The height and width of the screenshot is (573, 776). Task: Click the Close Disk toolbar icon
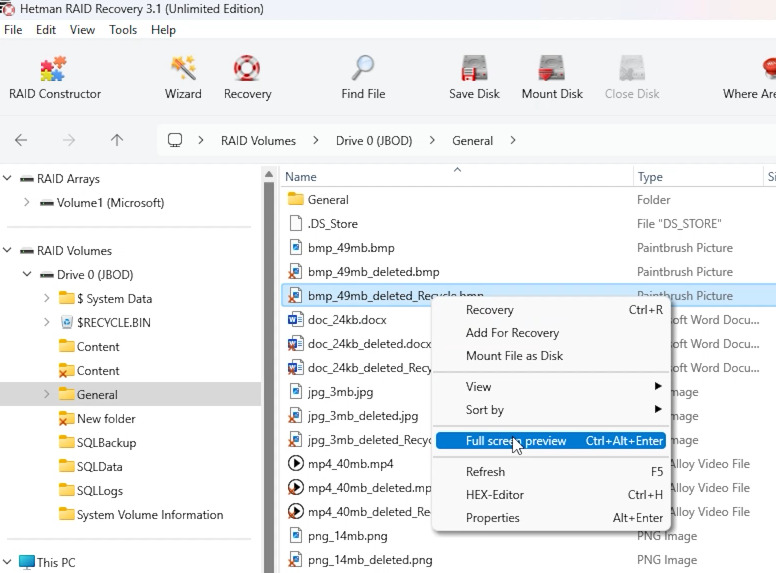pyautogui.click(x=632, y=69)
